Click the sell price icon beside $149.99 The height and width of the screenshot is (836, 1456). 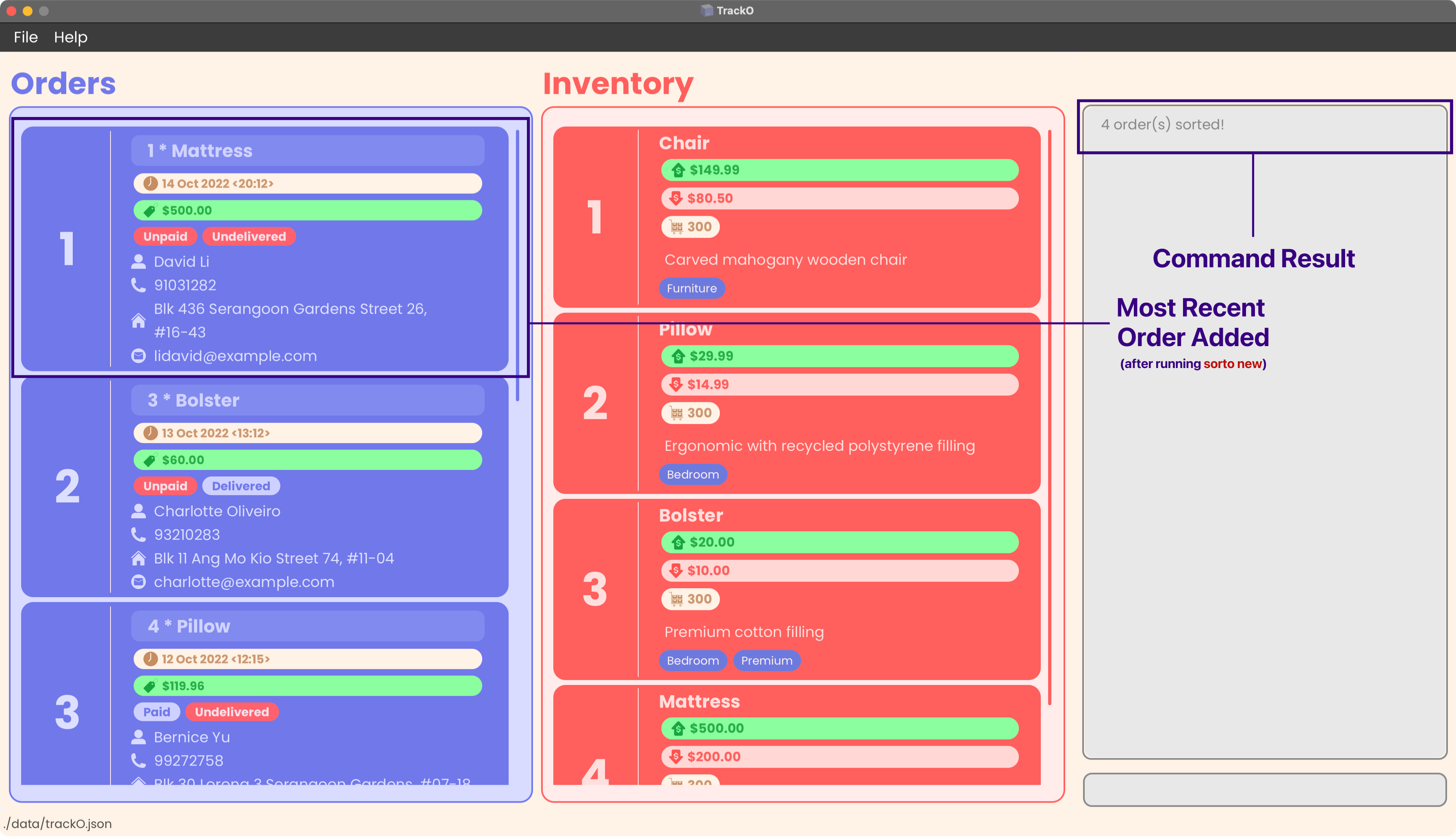pyautogui.click(x=678, y=170)
